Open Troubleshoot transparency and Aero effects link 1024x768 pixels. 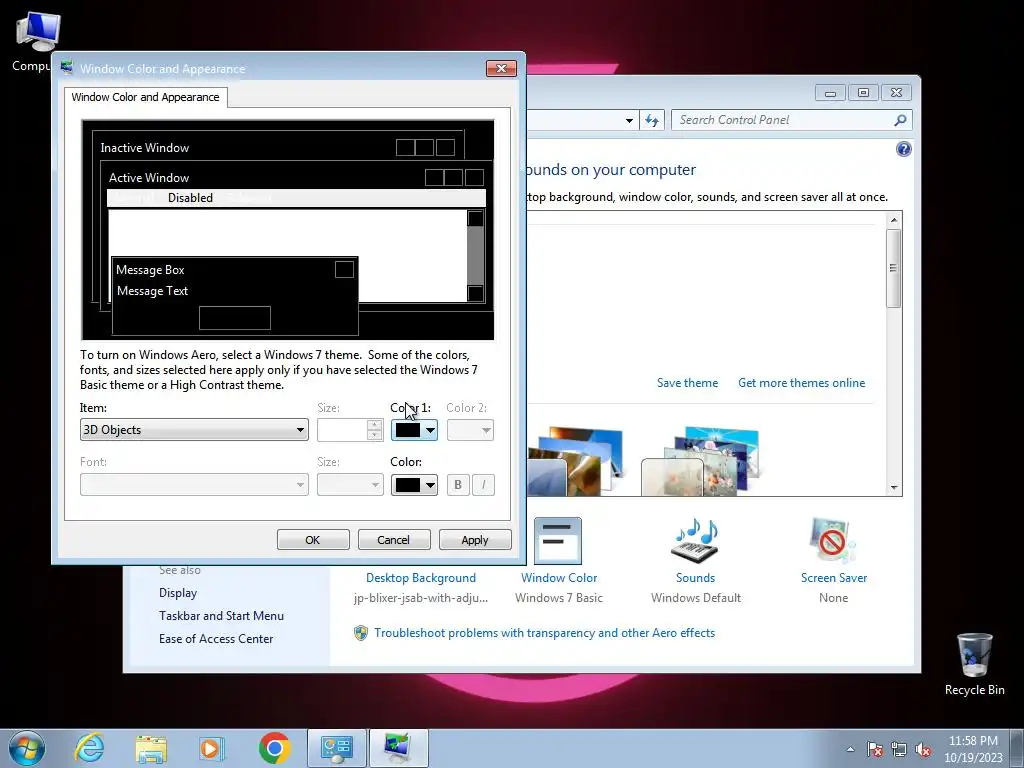[544, 633]
